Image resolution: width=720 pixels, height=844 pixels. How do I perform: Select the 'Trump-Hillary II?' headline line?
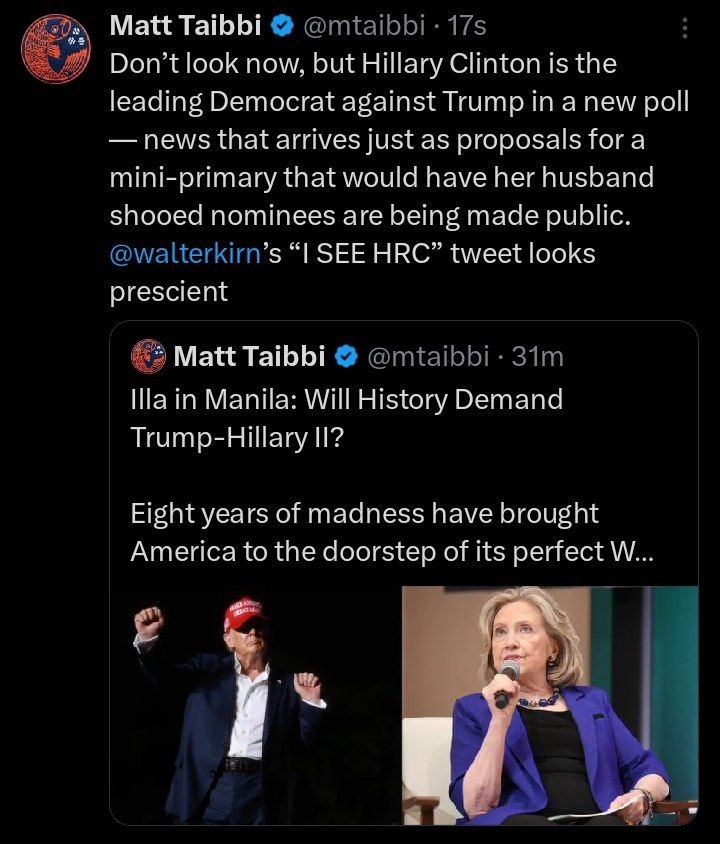[237, 437]
